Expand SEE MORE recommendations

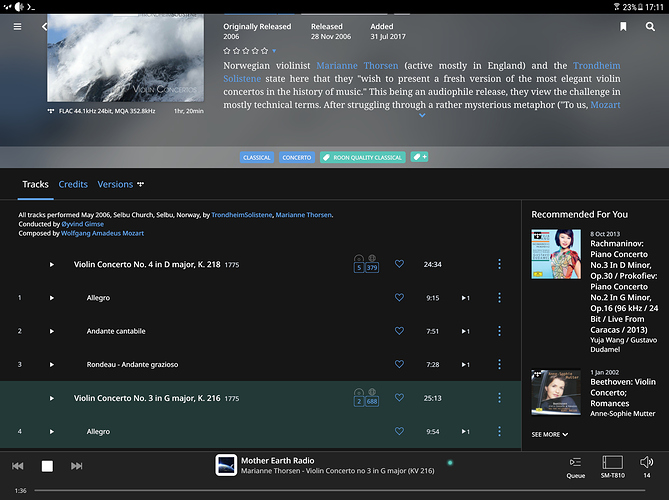pyautogui.click(x=550, y=434)
